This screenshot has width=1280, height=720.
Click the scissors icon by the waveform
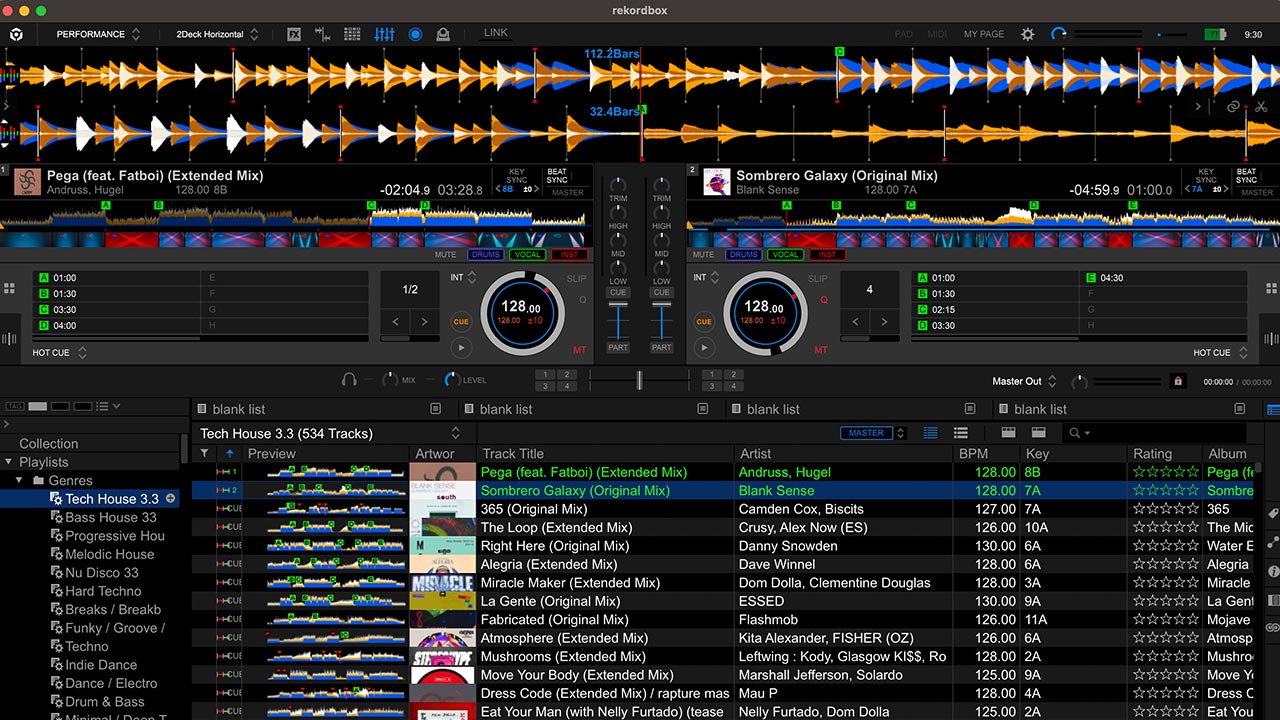point(1261,106)
